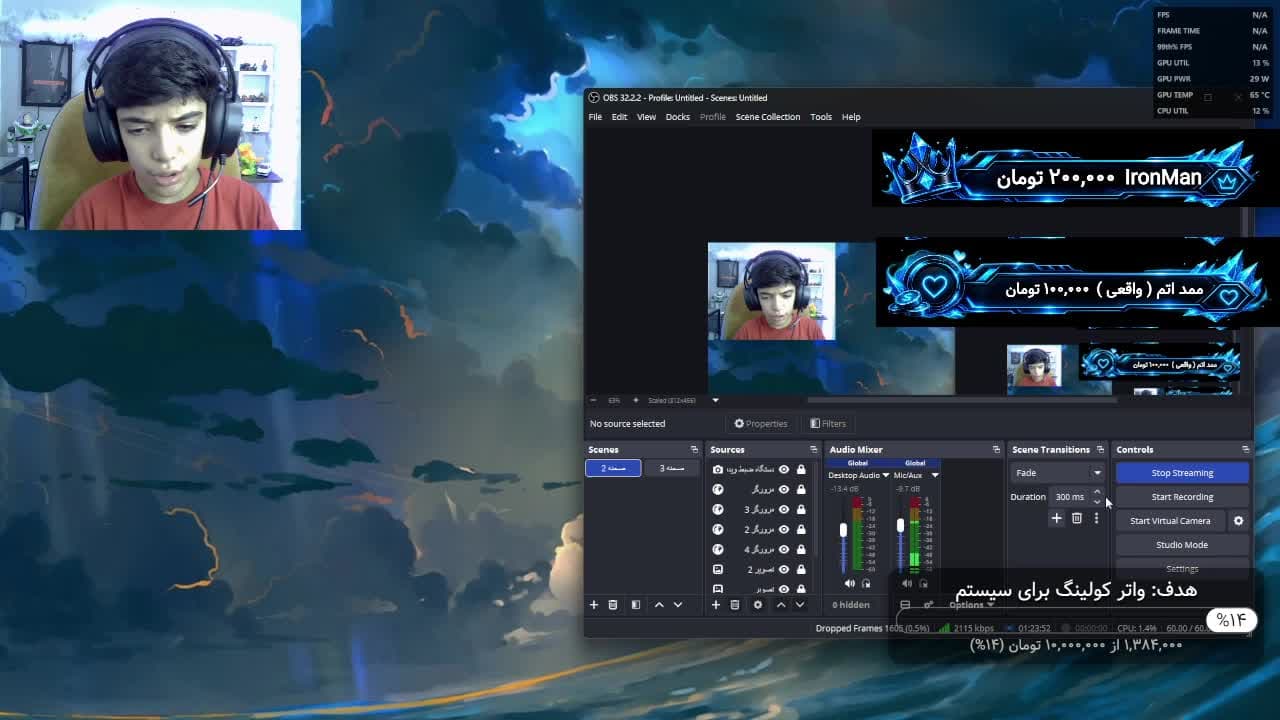The height and width of the screenshot is (720, 1280).
Task: Click the Desktop Audio volume slider
Action: 843,536
